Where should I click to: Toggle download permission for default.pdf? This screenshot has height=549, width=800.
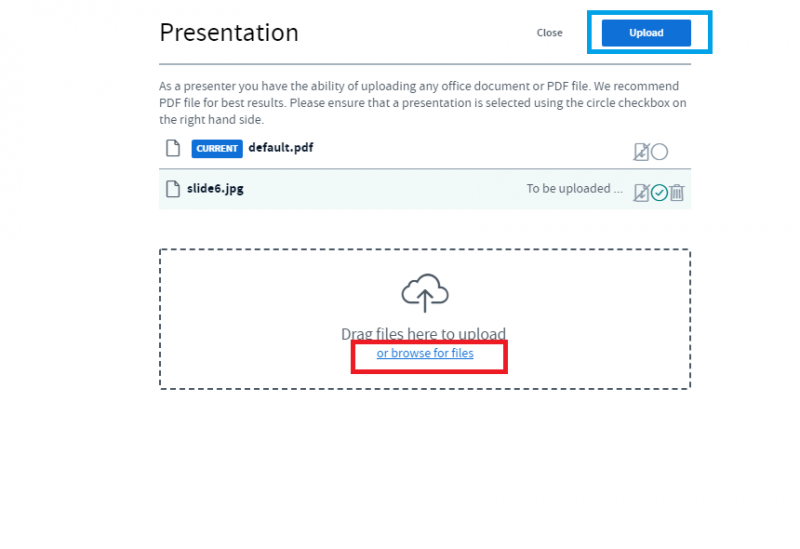pos(641,152)
